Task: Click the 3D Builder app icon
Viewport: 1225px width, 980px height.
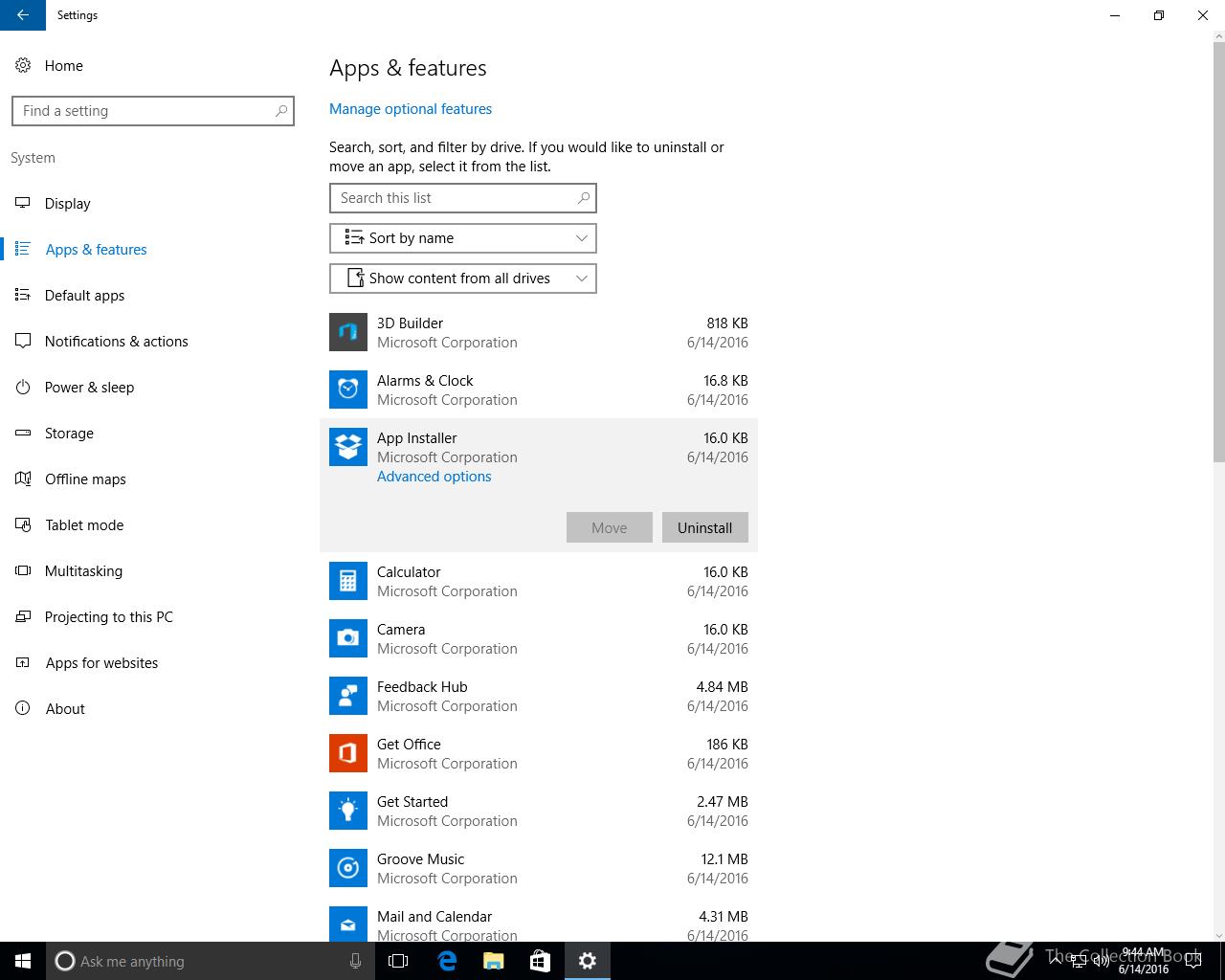Action: point(348,332)
